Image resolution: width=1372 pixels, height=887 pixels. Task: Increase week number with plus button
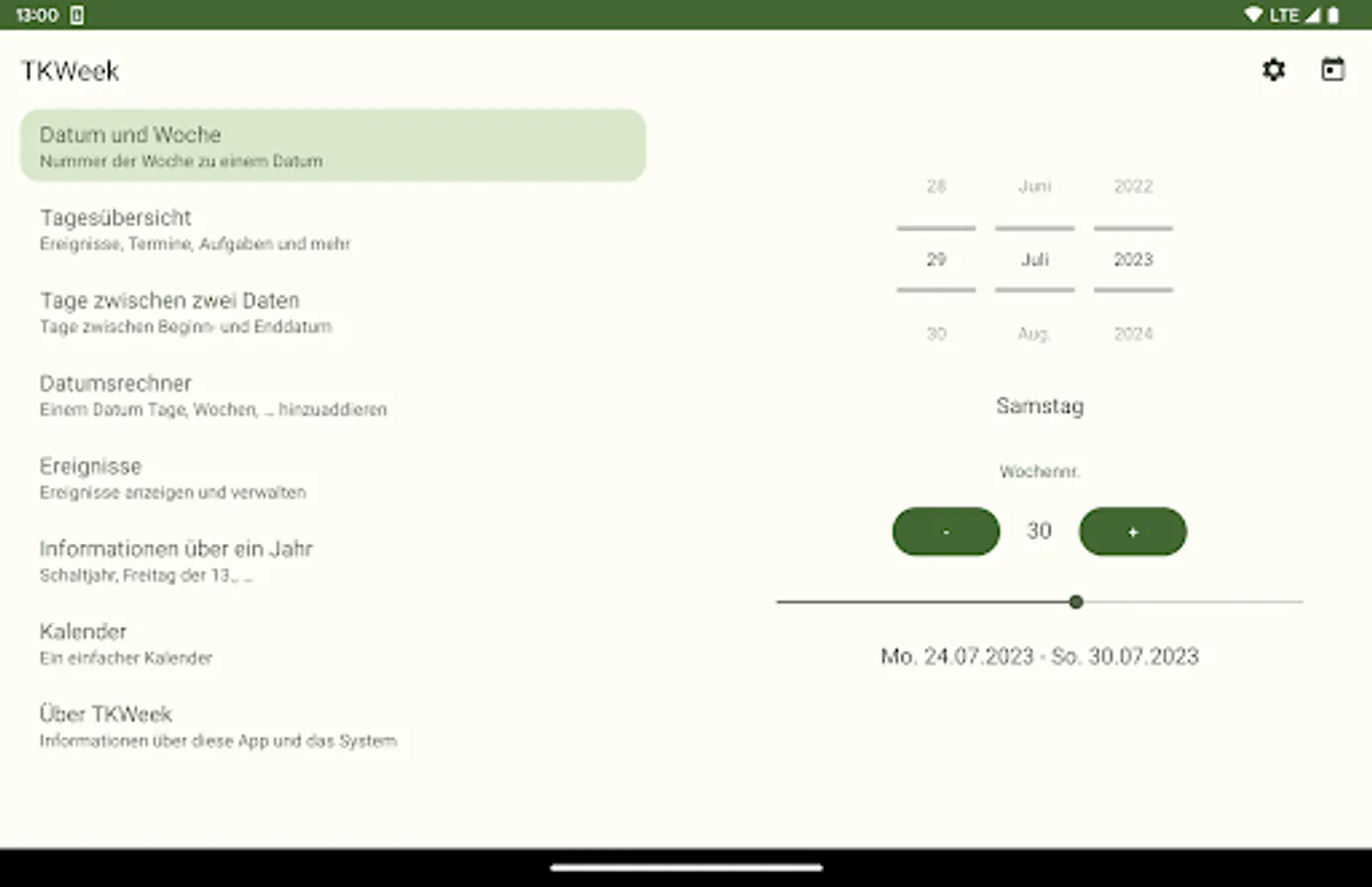click(1132, 531)
